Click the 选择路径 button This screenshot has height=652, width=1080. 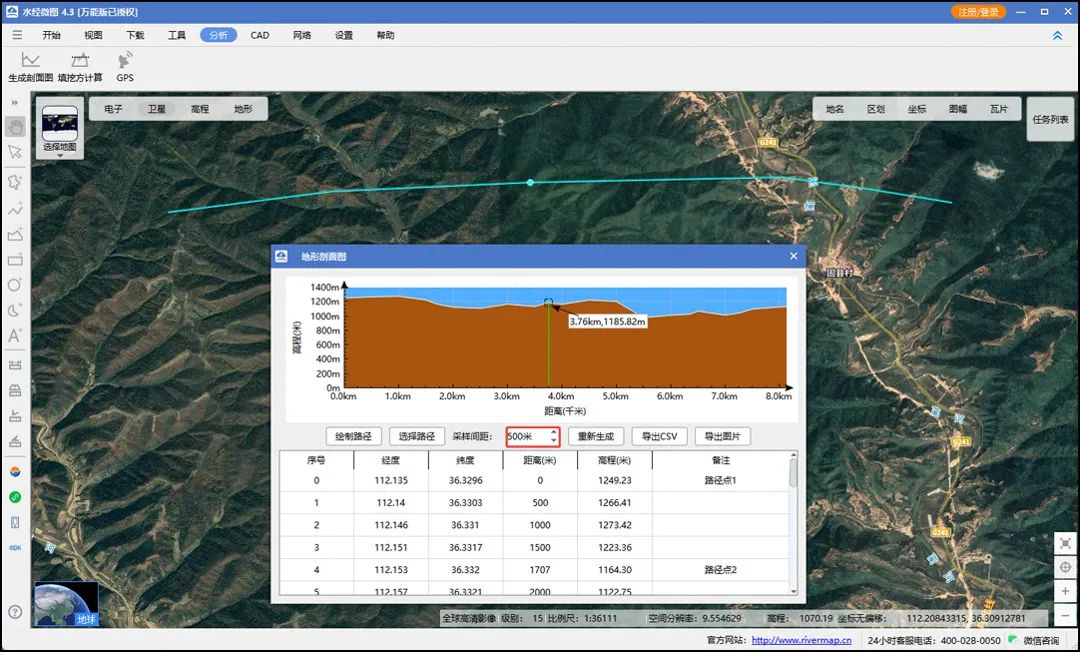417,436
